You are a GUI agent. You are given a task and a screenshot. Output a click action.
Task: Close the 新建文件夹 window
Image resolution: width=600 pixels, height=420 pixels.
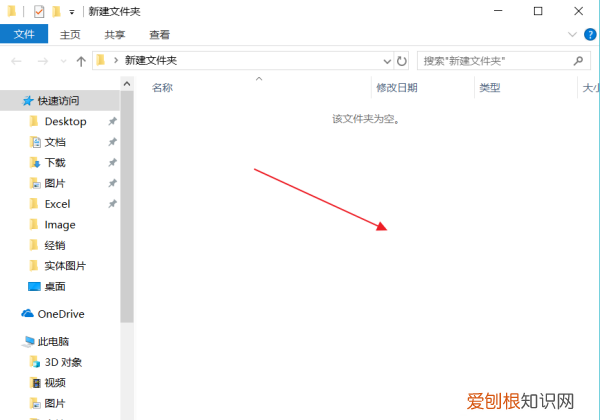[578, 11]
